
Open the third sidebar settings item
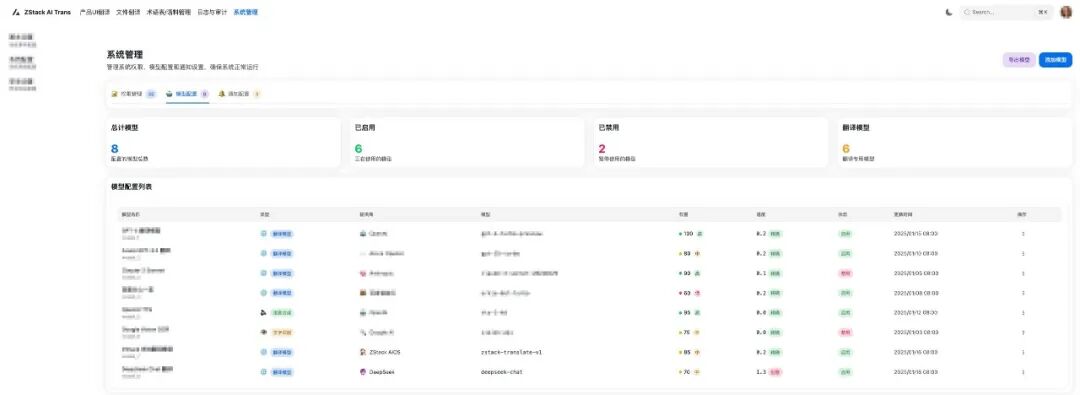(23, 84)
